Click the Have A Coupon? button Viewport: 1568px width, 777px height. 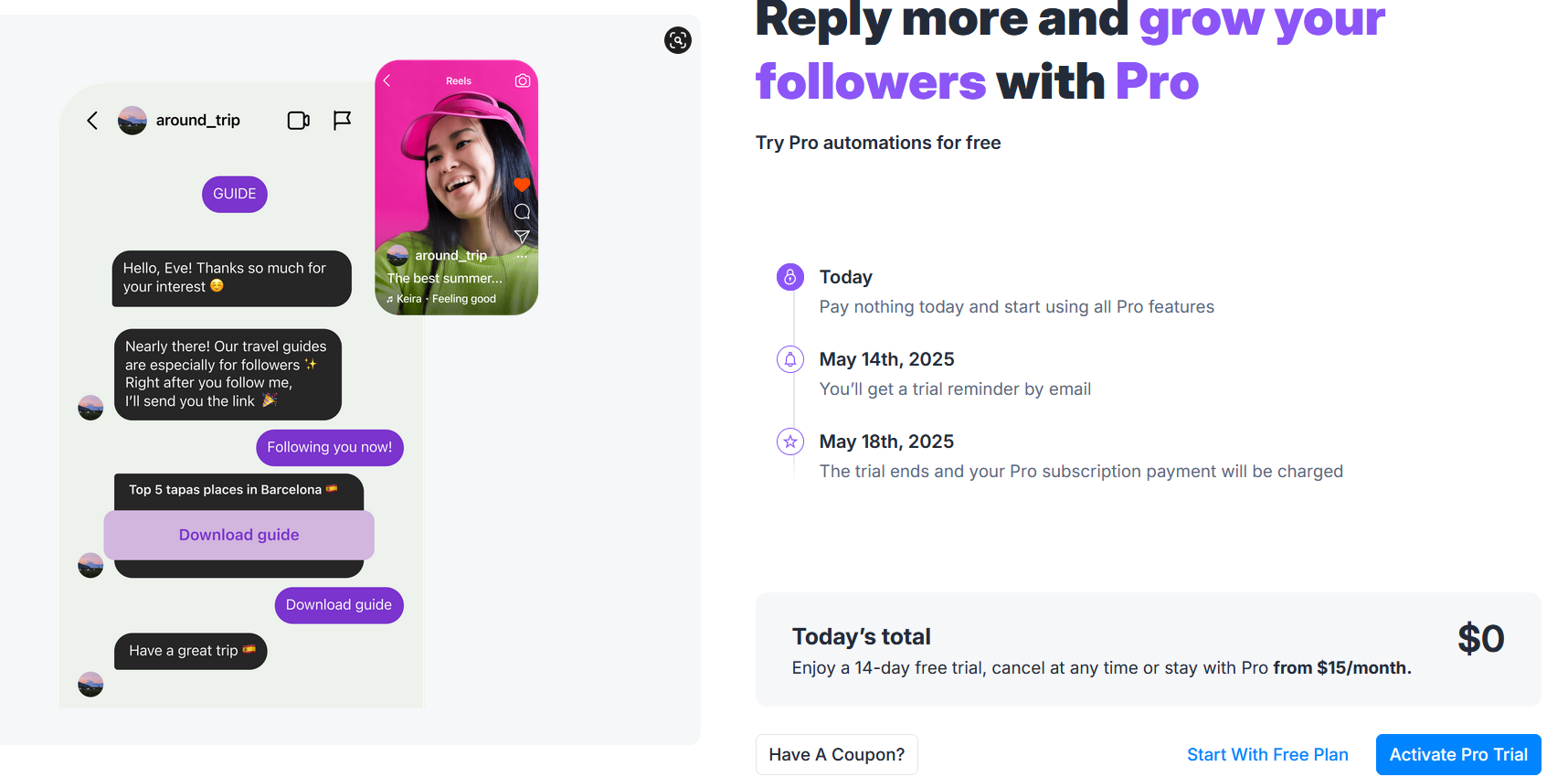(837, 754)
